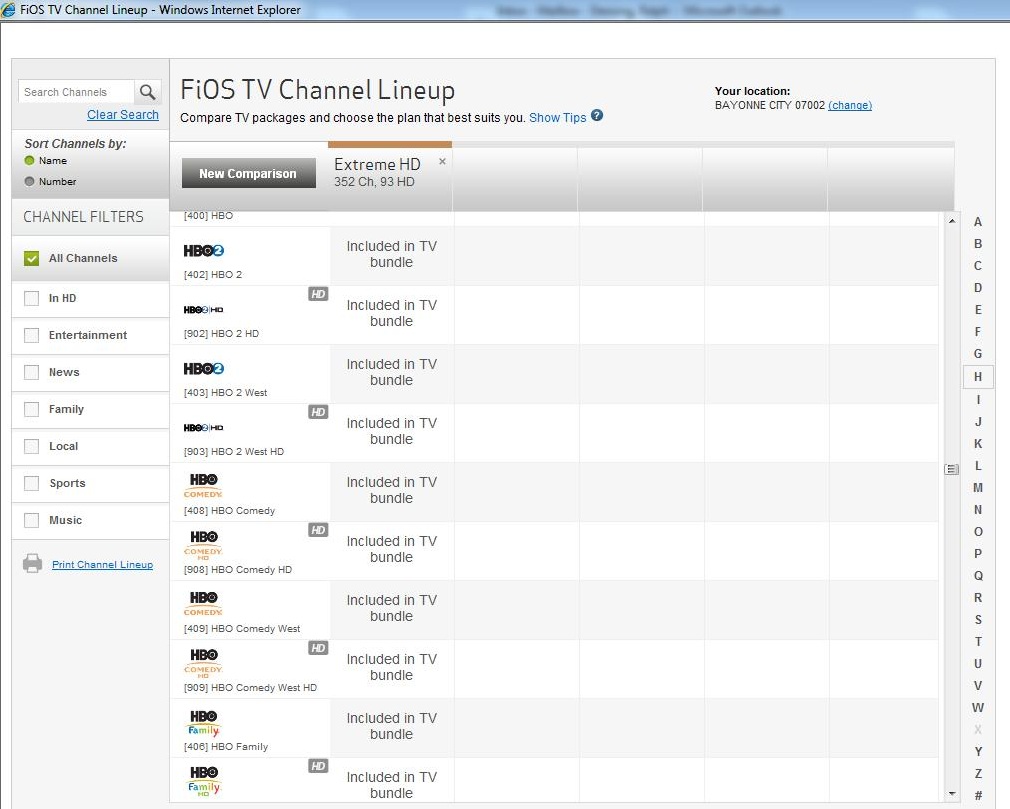Click Print Channel Lineup link

[x=102, y=564]
